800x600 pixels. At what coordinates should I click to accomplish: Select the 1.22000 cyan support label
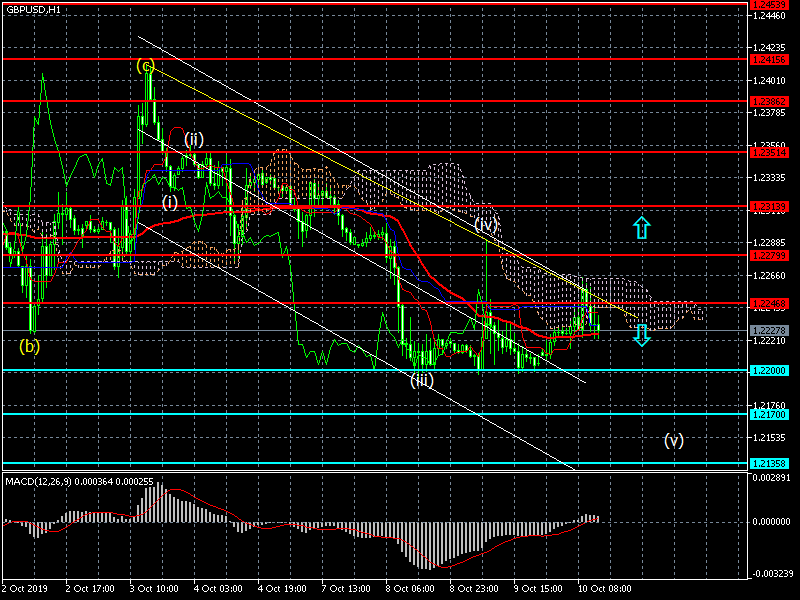pos(769,371)
